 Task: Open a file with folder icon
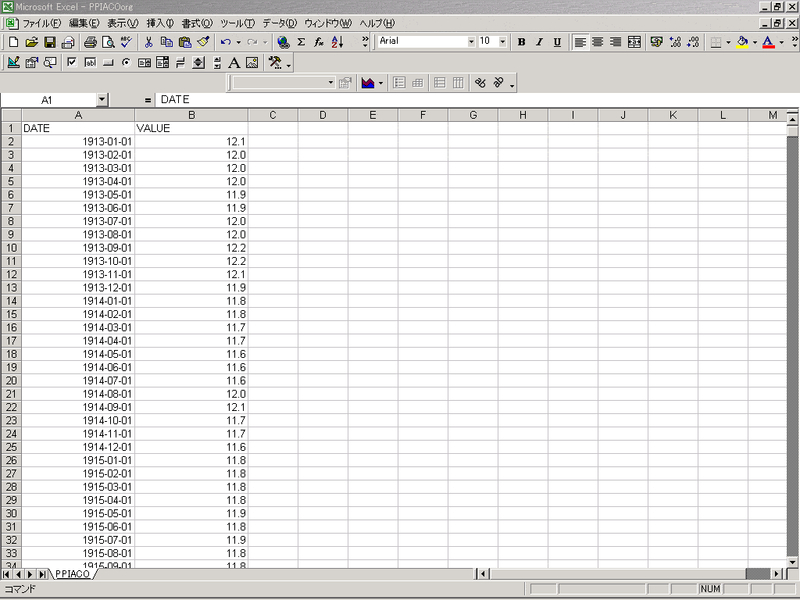[32, 42]
